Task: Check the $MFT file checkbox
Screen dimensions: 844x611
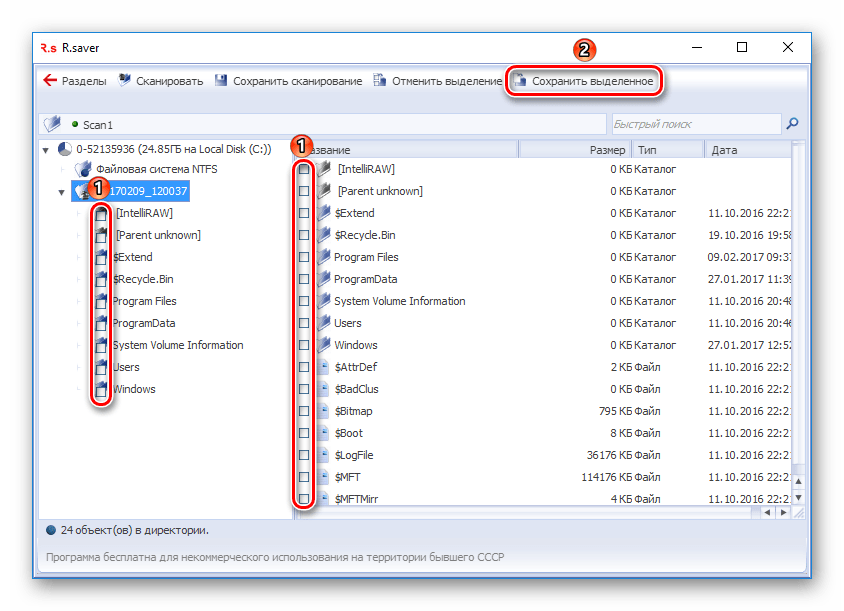Action: [x=304, y=477]
